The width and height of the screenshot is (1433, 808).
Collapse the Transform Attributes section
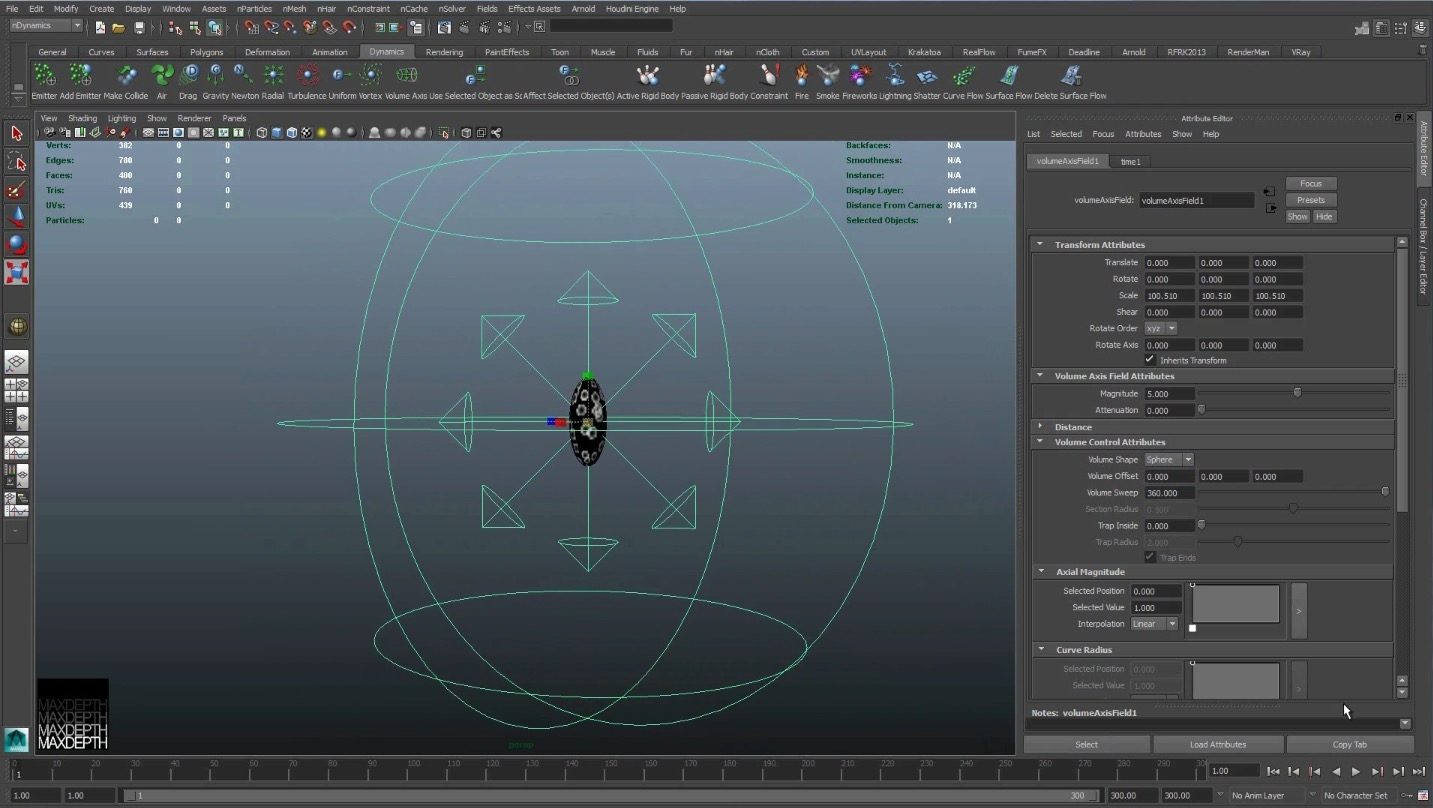(1040, 244)
